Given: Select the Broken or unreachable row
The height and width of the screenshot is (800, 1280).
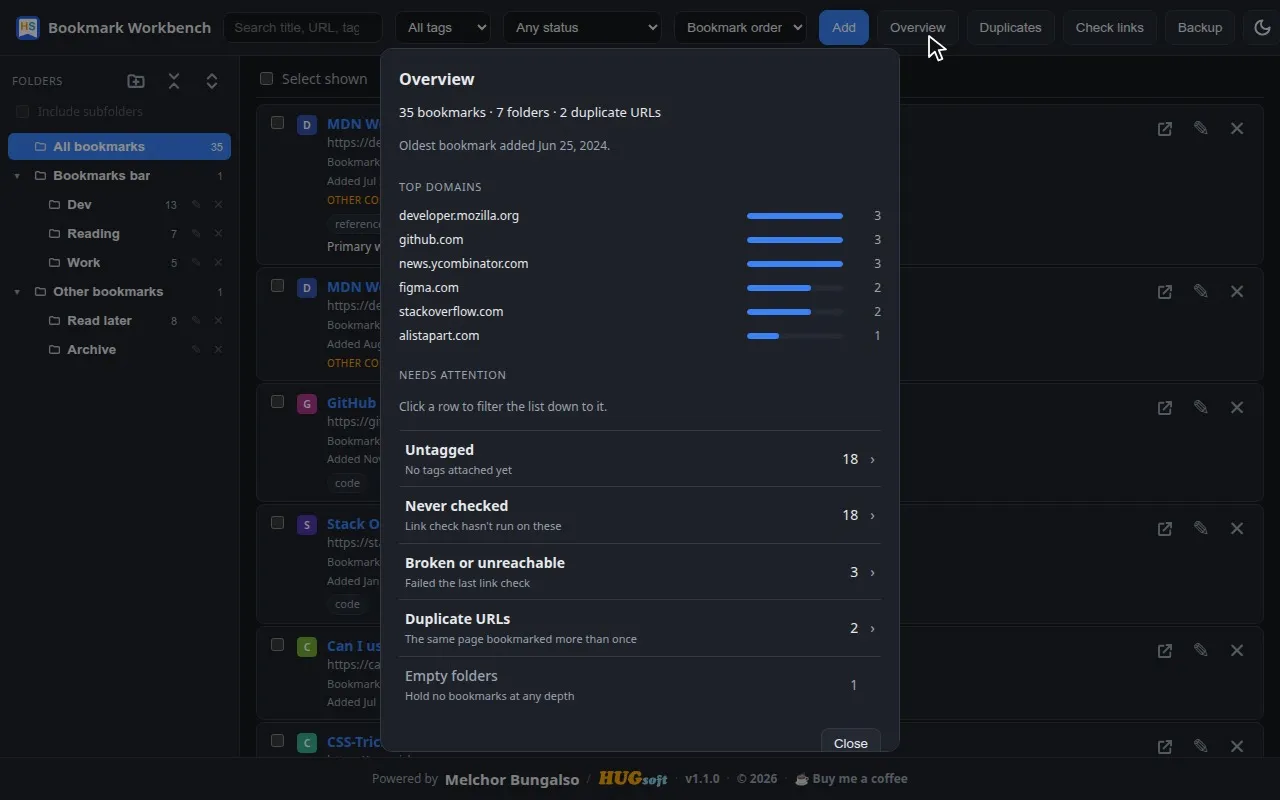Looking at the screenshot, I should pyautogui.click(x=640, y=572).
